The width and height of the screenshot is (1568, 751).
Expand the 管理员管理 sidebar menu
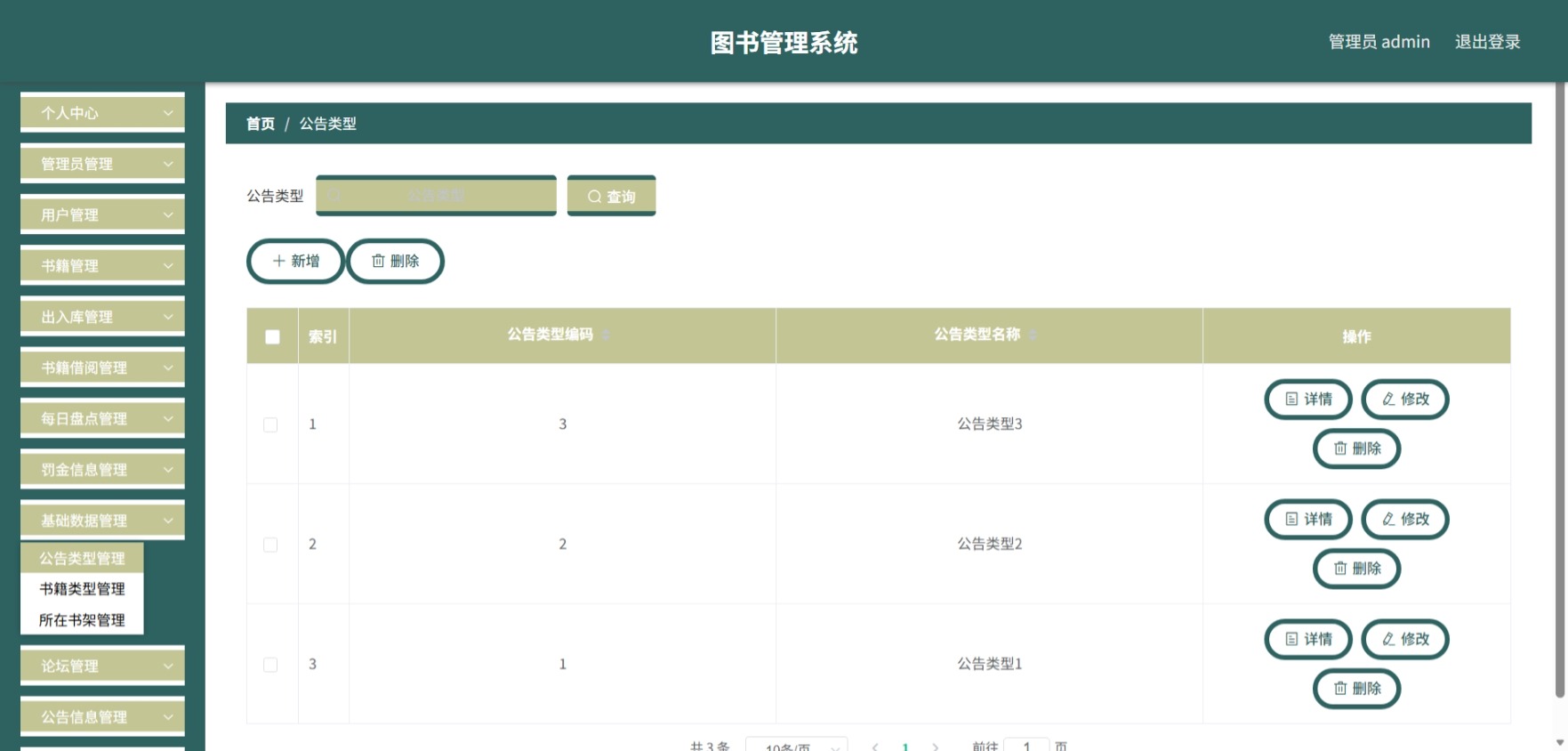102,164
